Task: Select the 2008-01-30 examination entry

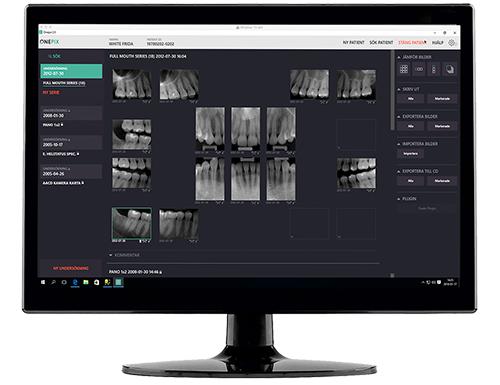Action: pyautogui.click(x=71, y=113)
